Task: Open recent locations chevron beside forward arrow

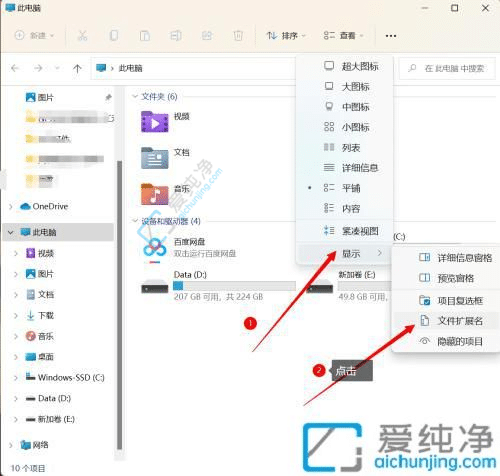Action: [57, 68]
